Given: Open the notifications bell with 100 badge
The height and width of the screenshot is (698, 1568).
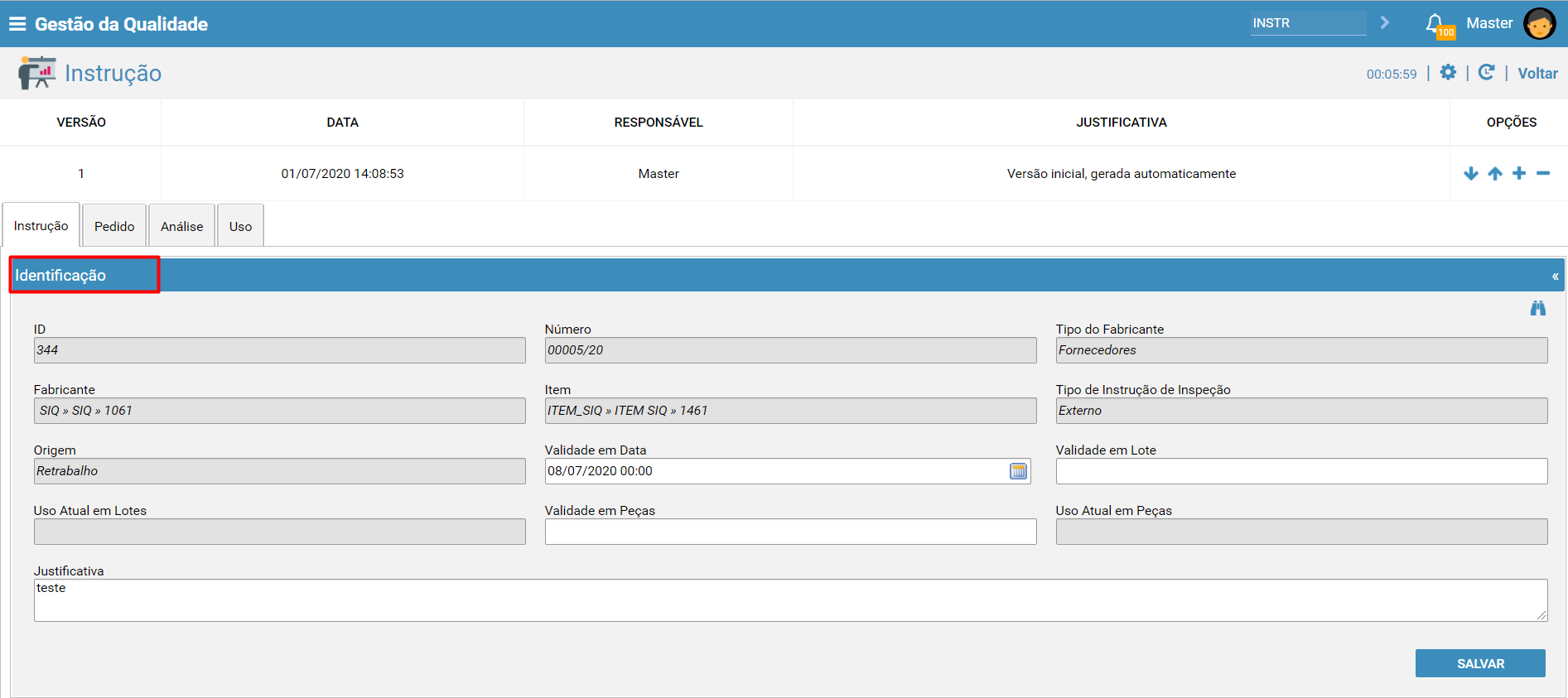Looking at the screenshot, I should pos(1439,26).
